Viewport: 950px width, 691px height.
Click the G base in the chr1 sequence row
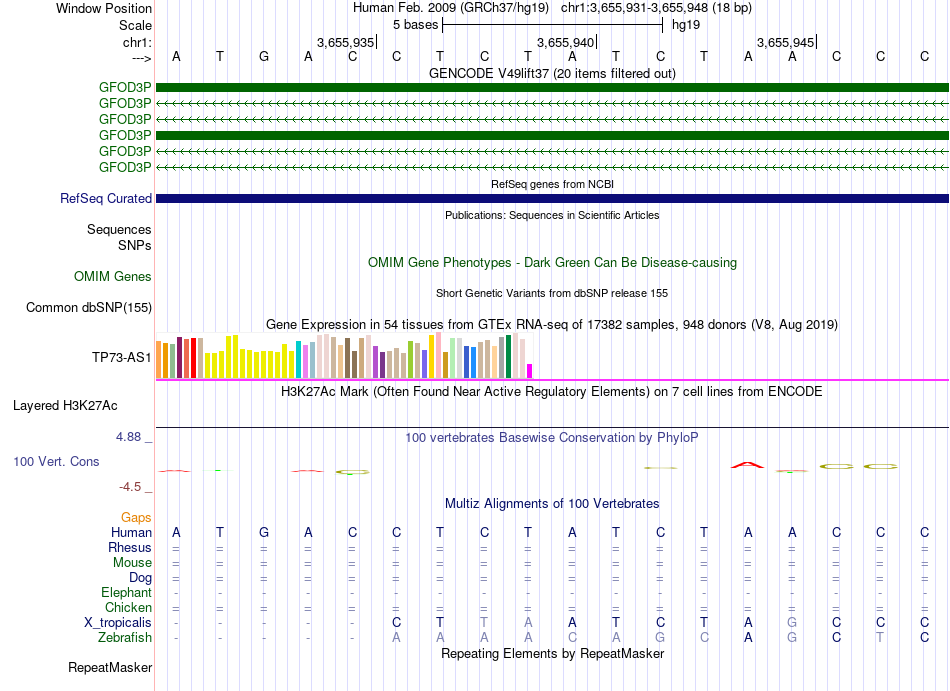click(x=264, y=57)
